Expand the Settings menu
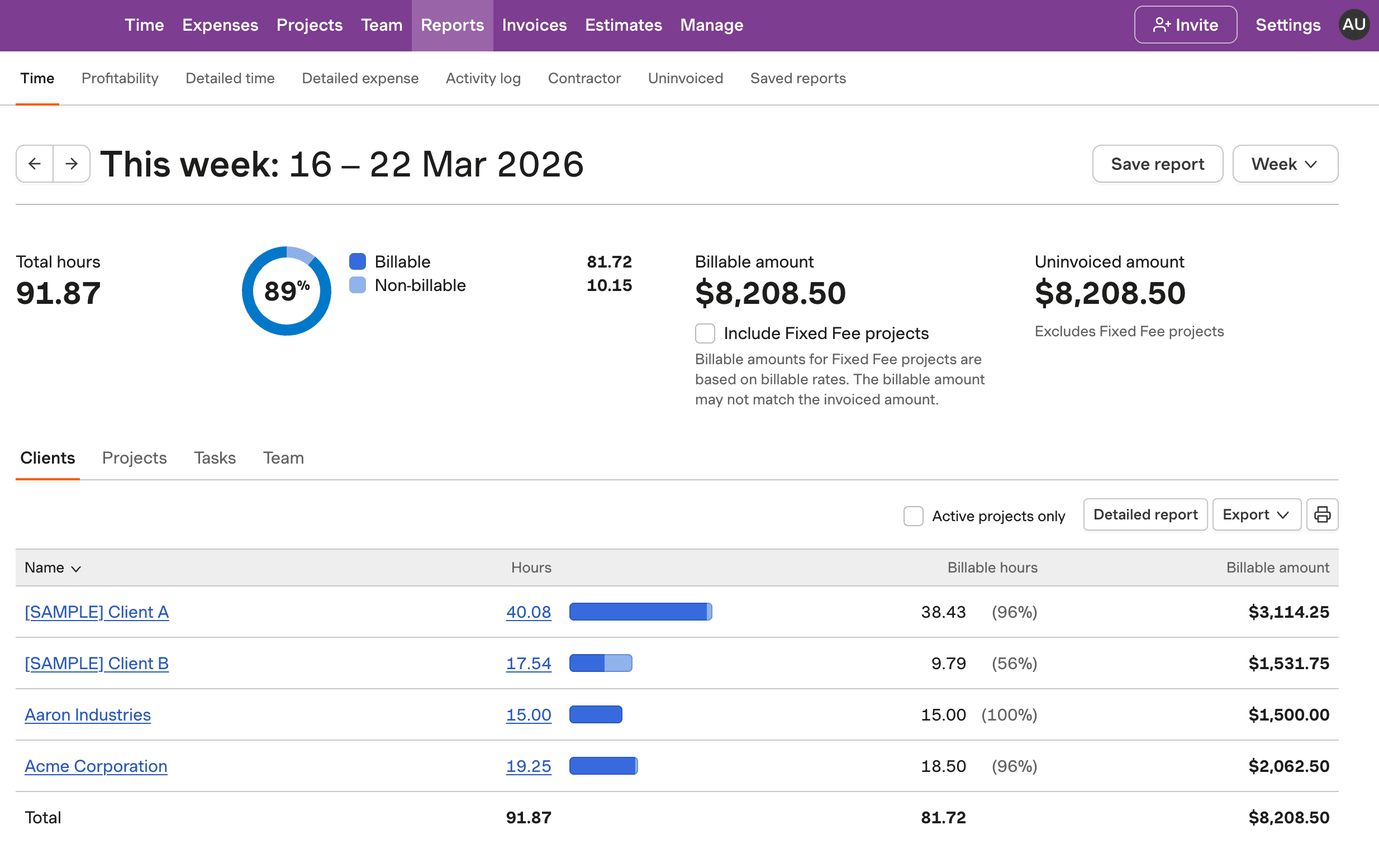The height and width of the screenshot is (868, 1379). point(1287,25)
